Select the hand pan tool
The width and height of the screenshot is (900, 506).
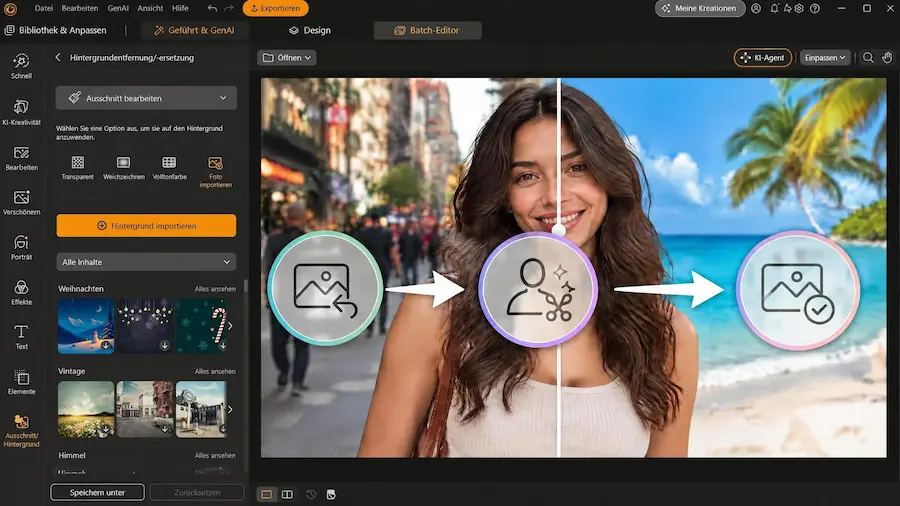click(887, 57)
